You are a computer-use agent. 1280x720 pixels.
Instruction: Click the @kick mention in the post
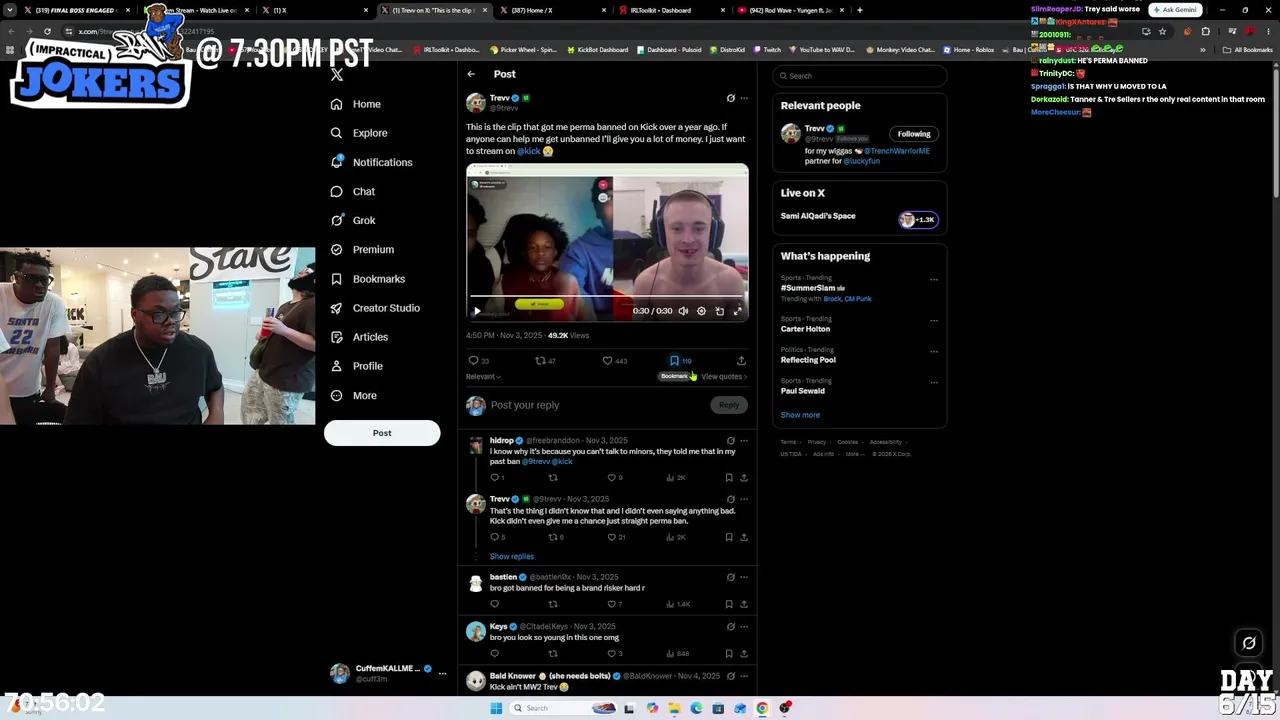528,151
